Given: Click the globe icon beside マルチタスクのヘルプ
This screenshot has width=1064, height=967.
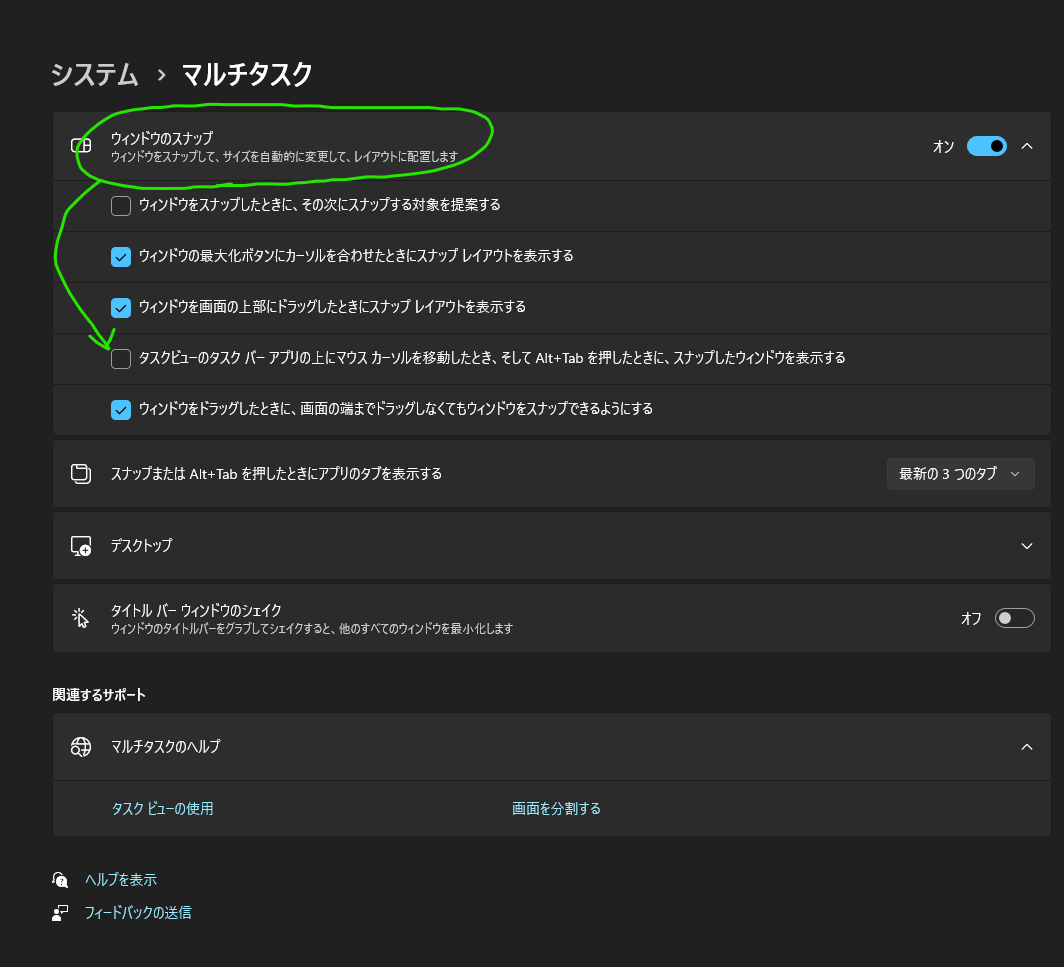Looking at the screenshot, I should coord(81,747).
